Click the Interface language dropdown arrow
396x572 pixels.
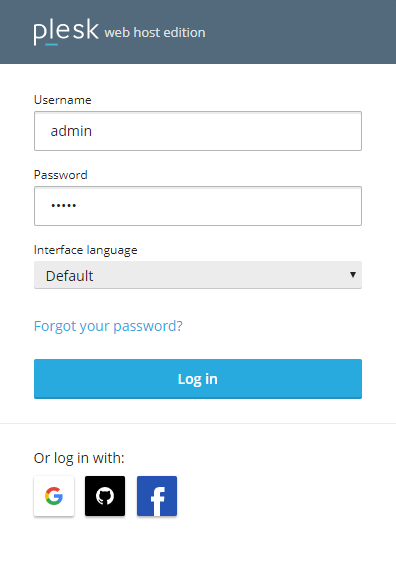click(x=353, y=275)
